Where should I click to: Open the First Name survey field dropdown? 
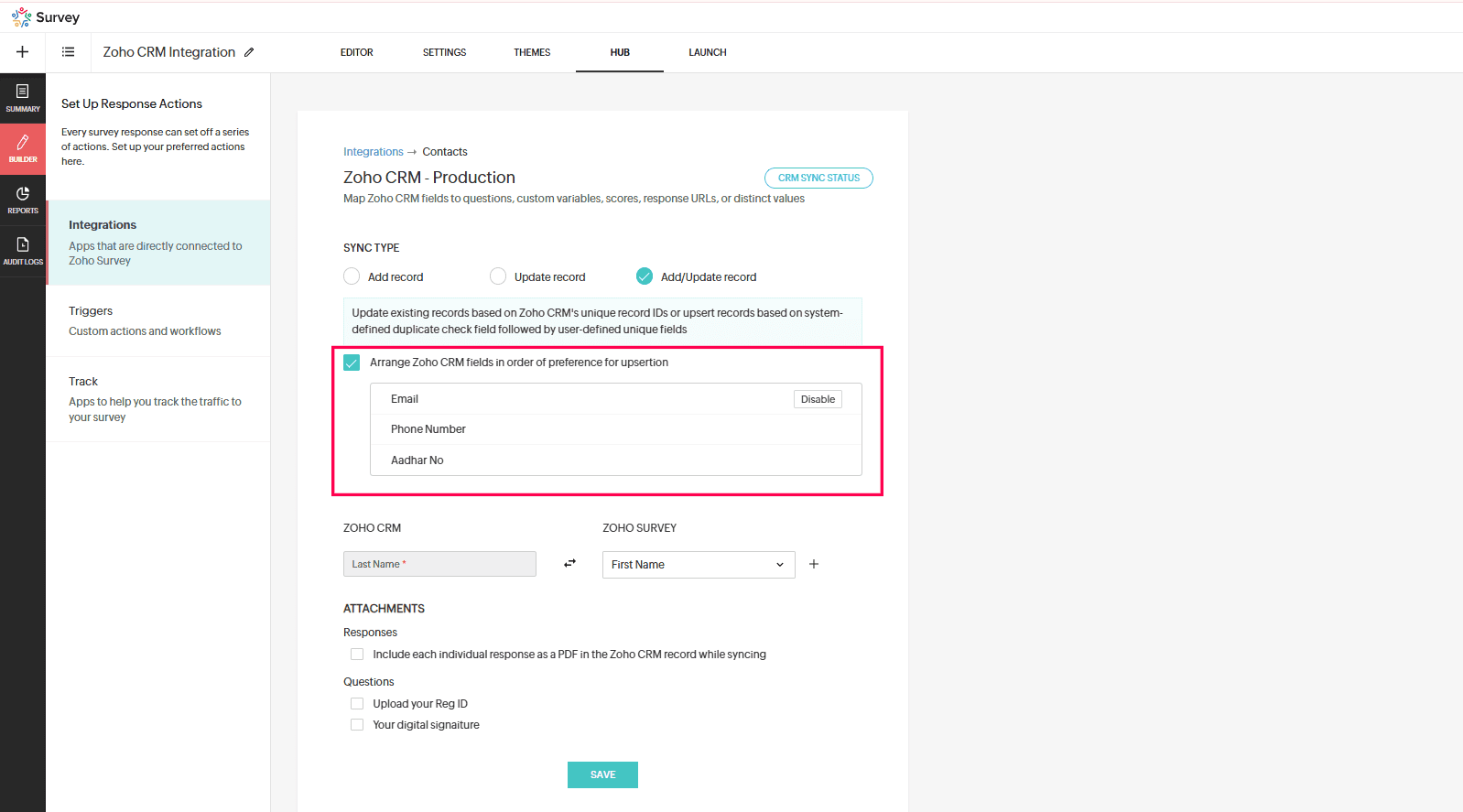click(699, 565)
